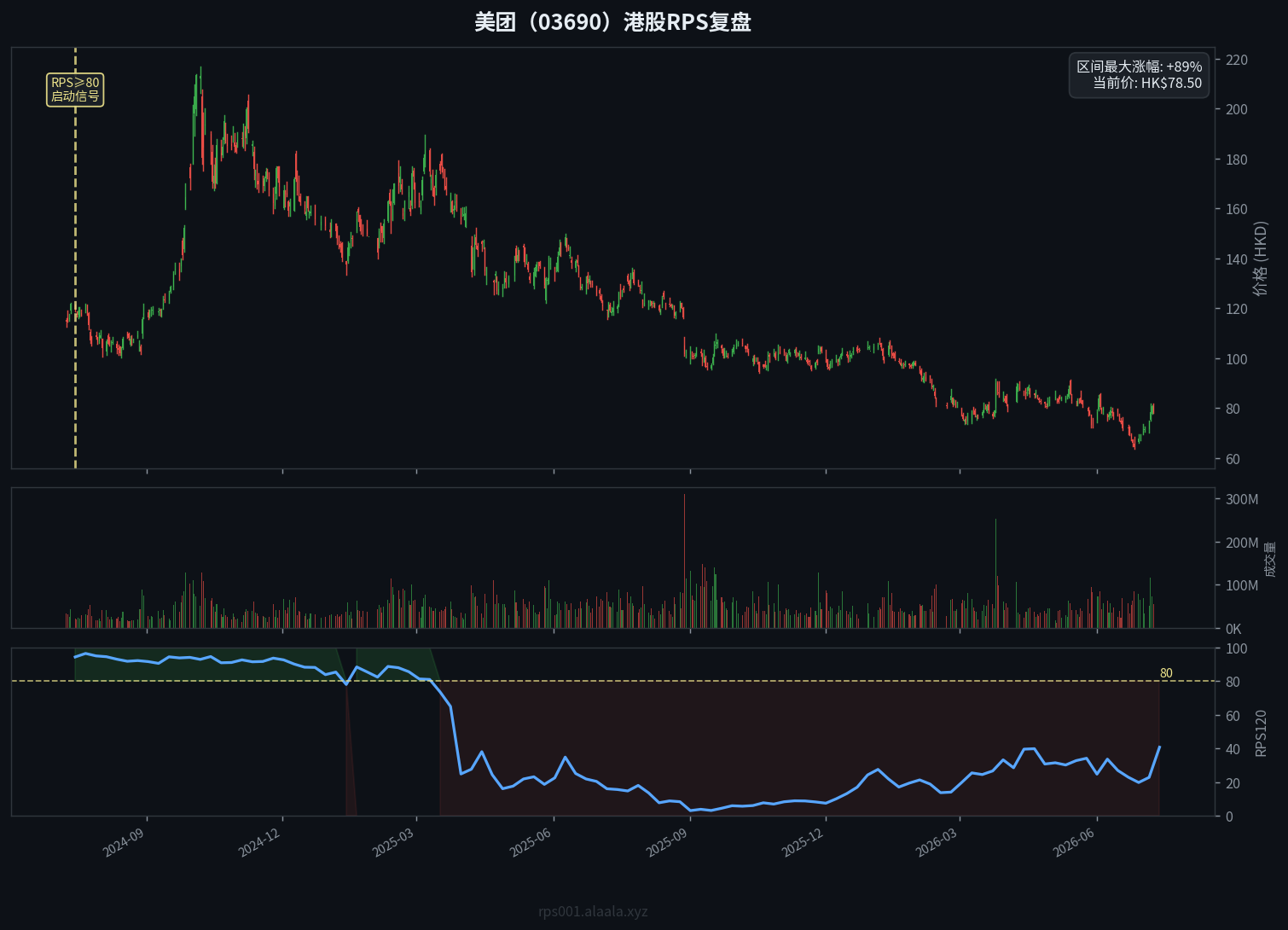Click the yellow 80 threshold label
The height and width of the screenshot is (930, 1288).
pos(1166,673)
